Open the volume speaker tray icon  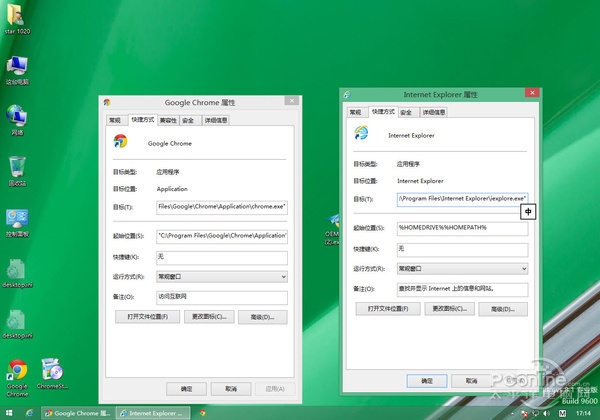point(546,413)
